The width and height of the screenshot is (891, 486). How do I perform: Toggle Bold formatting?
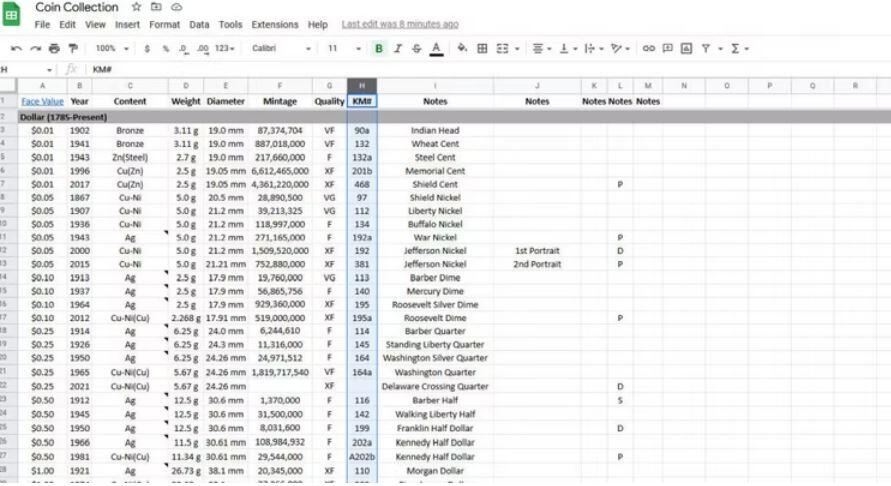coord(379,48)
